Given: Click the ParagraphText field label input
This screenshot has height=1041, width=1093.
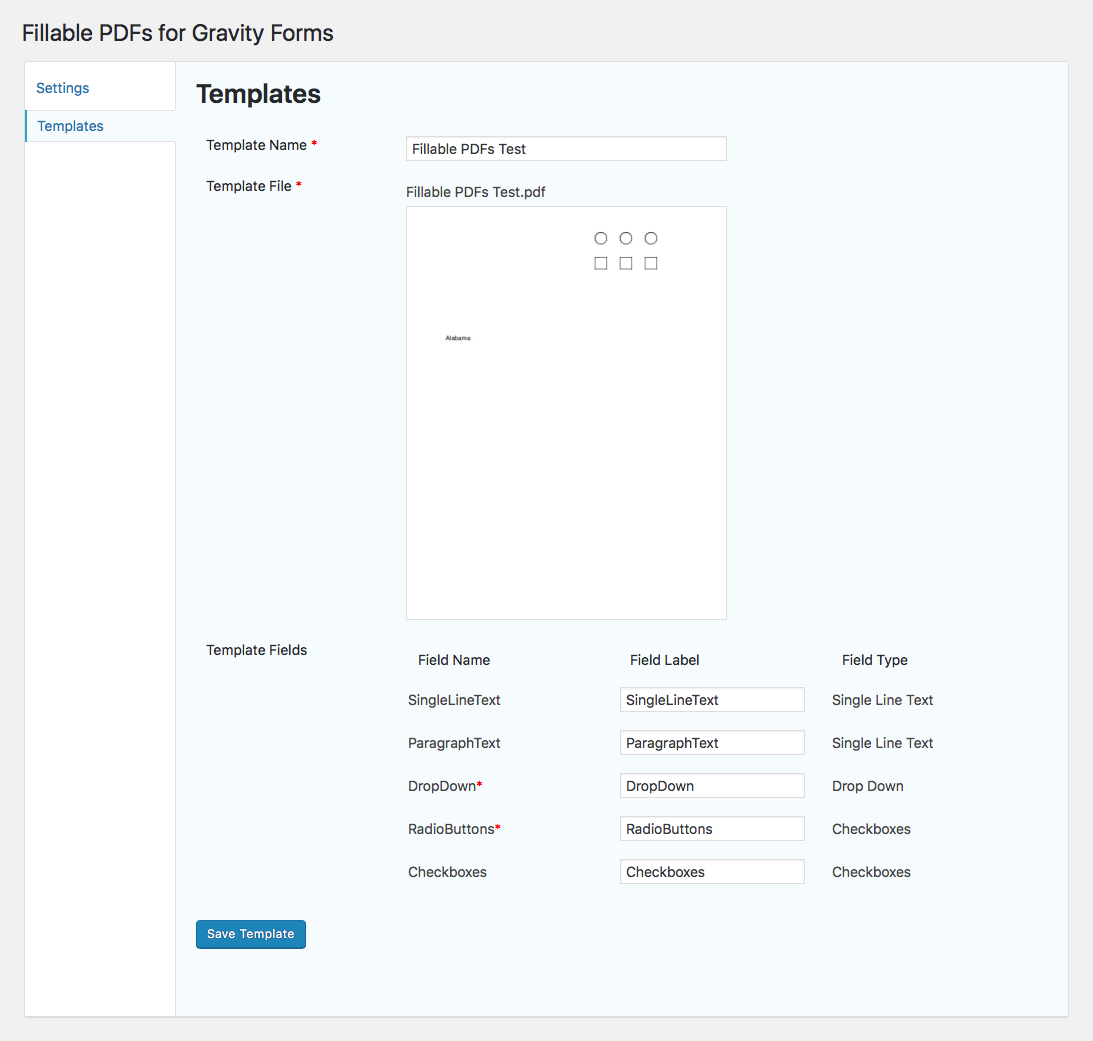Looking at the screenshot, I should tap(712, 743).
